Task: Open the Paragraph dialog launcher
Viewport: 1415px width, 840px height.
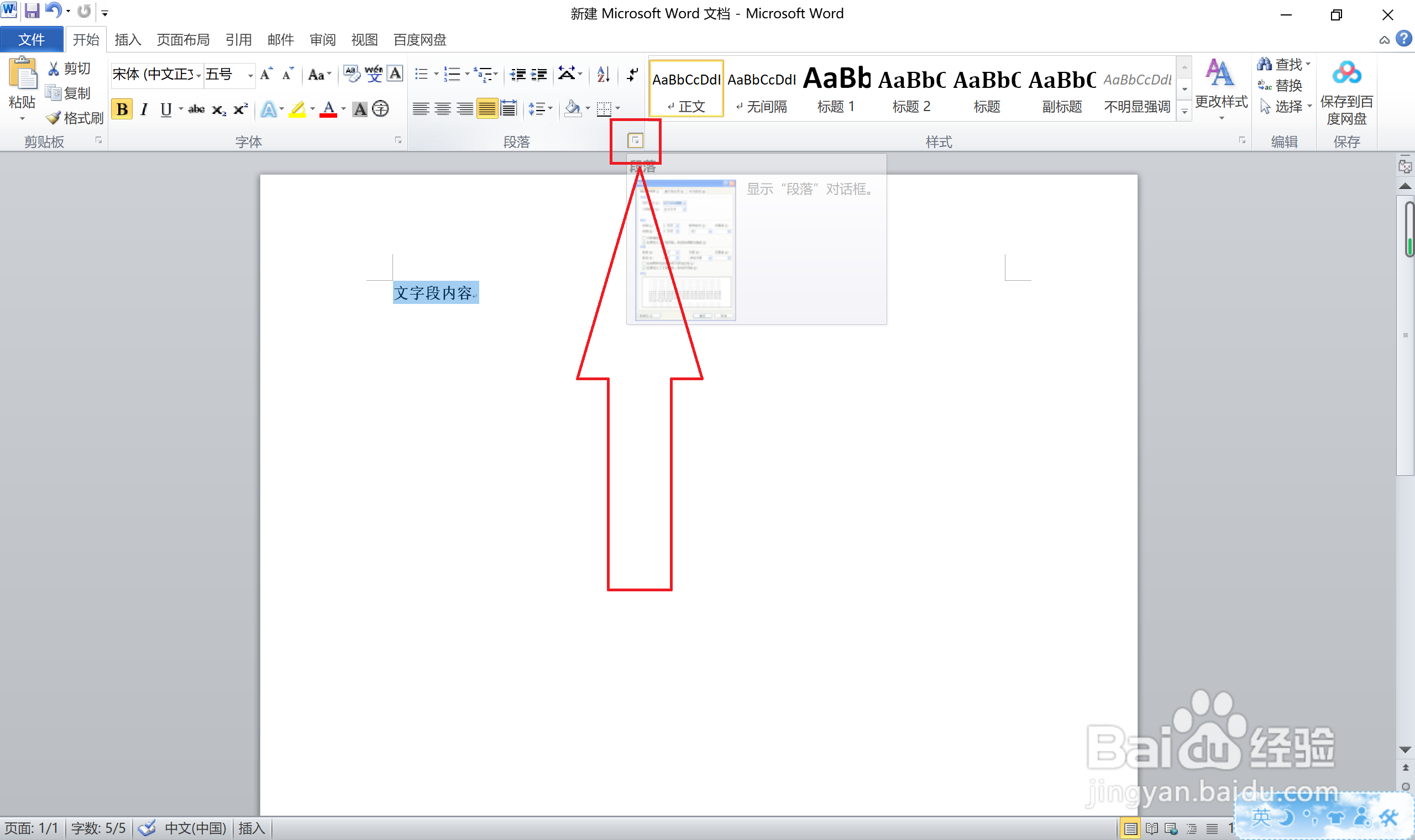Action: [x=635, y=140]
